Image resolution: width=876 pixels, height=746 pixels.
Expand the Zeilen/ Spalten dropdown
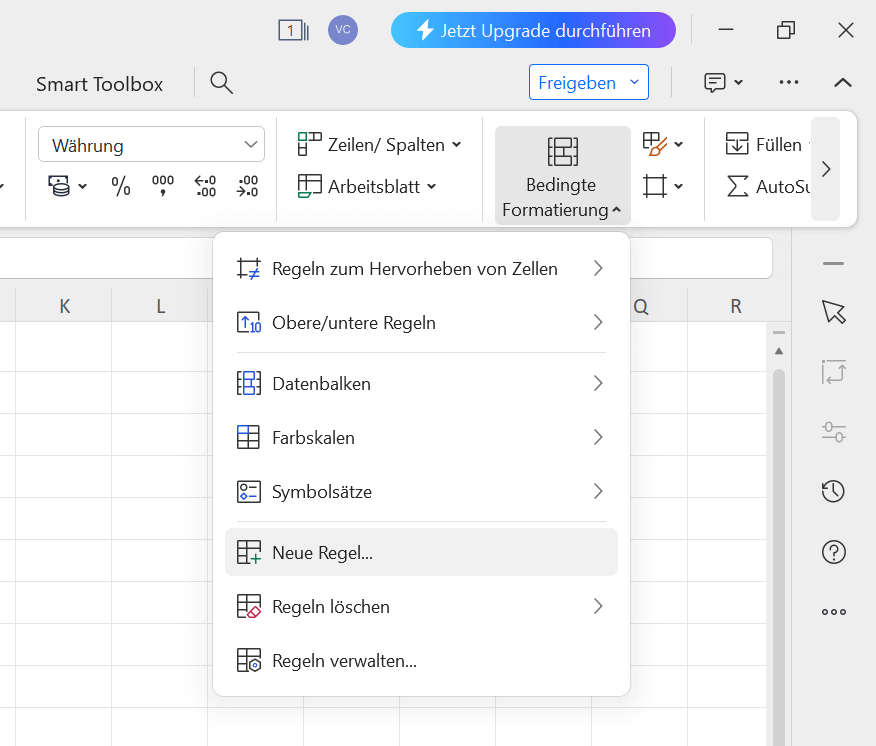tap(380, 145)
